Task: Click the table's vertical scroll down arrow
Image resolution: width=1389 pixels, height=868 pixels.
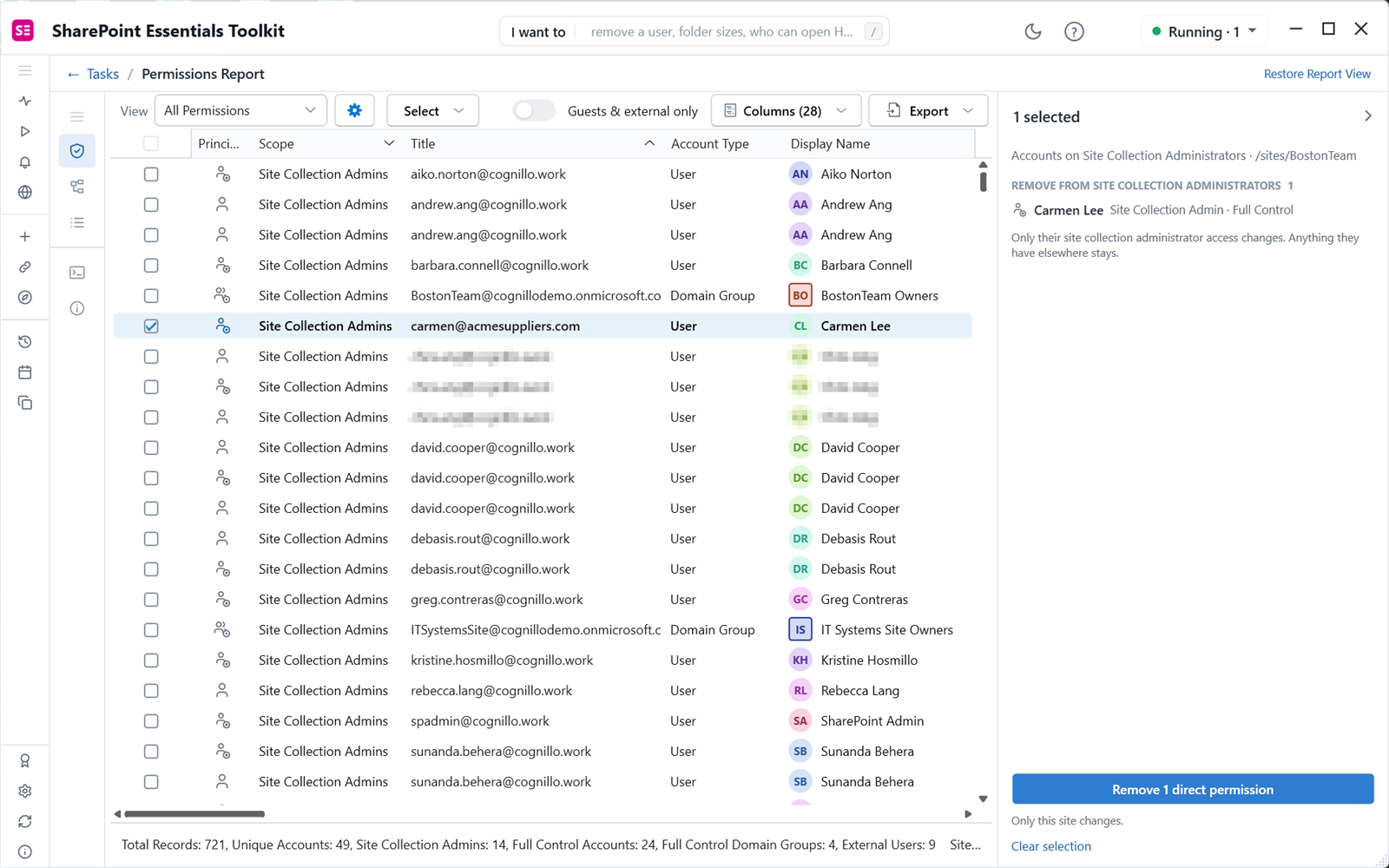Action: (983, 799)
